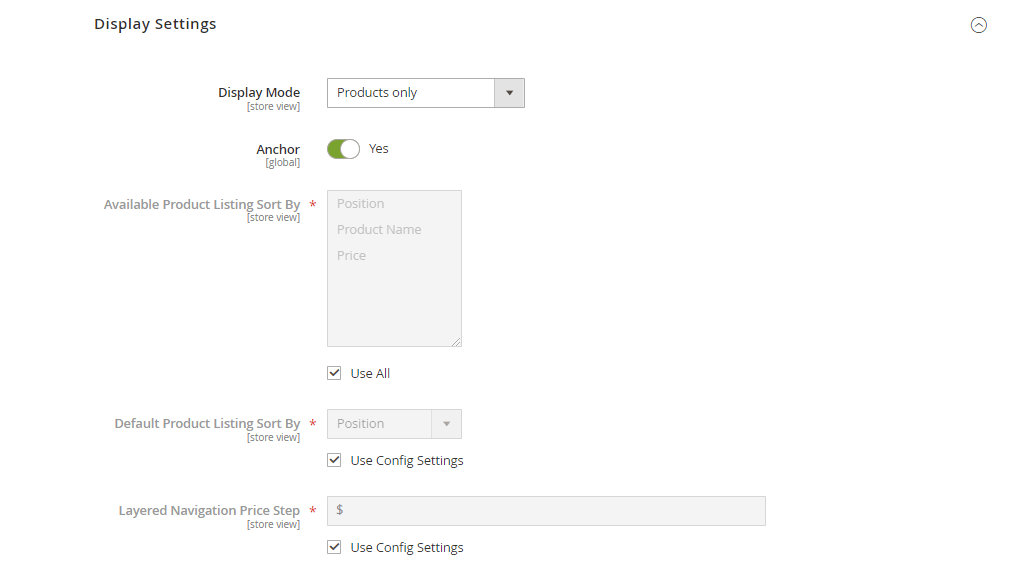Uncheck Use Config Settings under Default Product Listing Sort By
The width and height of the screenshot is (1024, 576).
pyautogui.click(x=334, y=460)
